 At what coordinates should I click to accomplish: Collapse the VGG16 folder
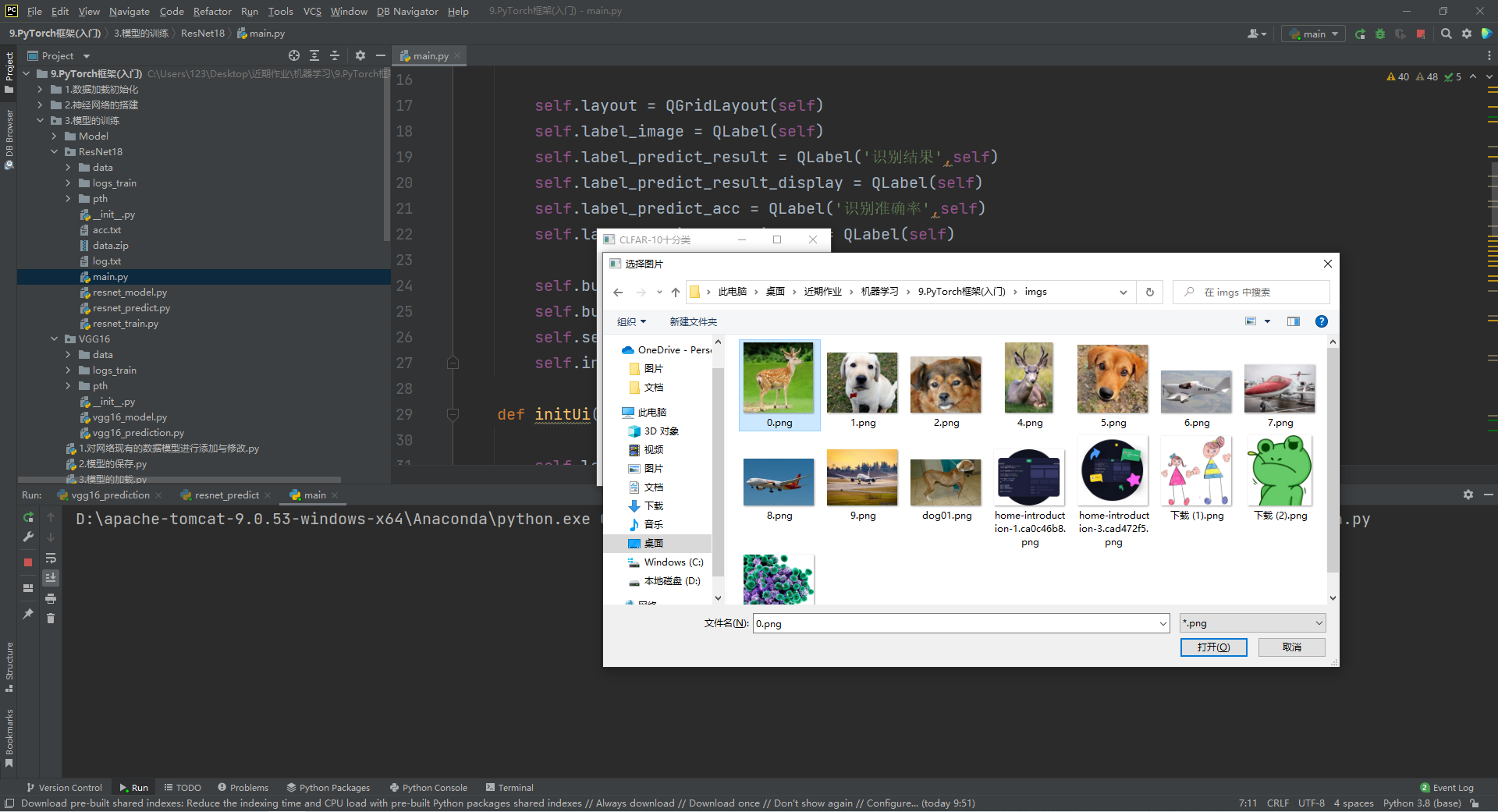[x=54, y=339]
